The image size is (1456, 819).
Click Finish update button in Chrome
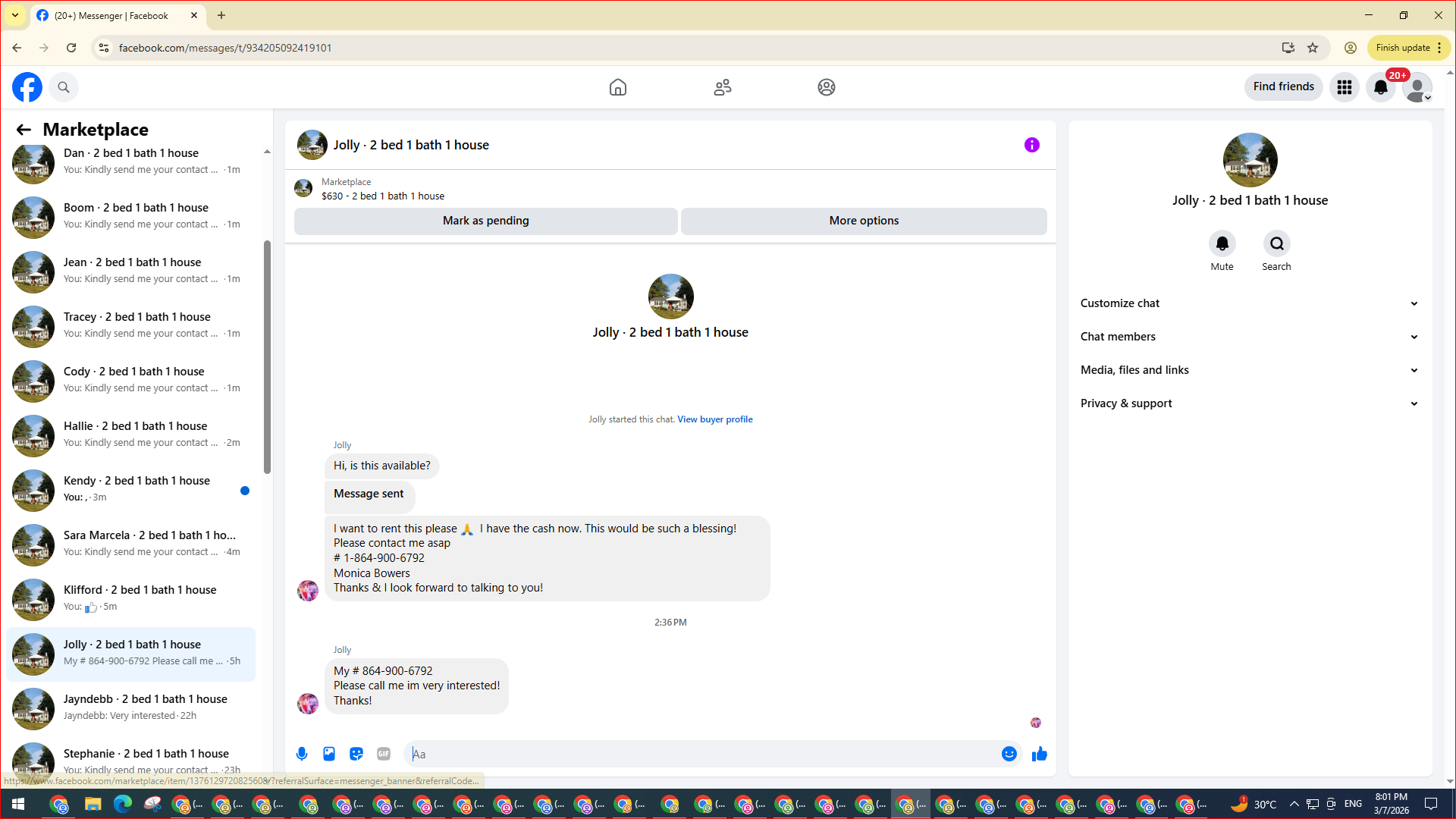(1407, 48)
